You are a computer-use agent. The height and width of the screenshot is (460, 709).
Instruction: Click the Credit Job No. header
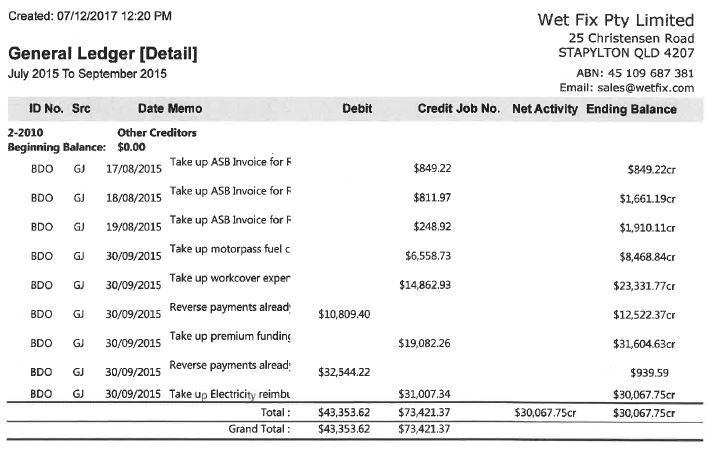[x=458, y=109]
